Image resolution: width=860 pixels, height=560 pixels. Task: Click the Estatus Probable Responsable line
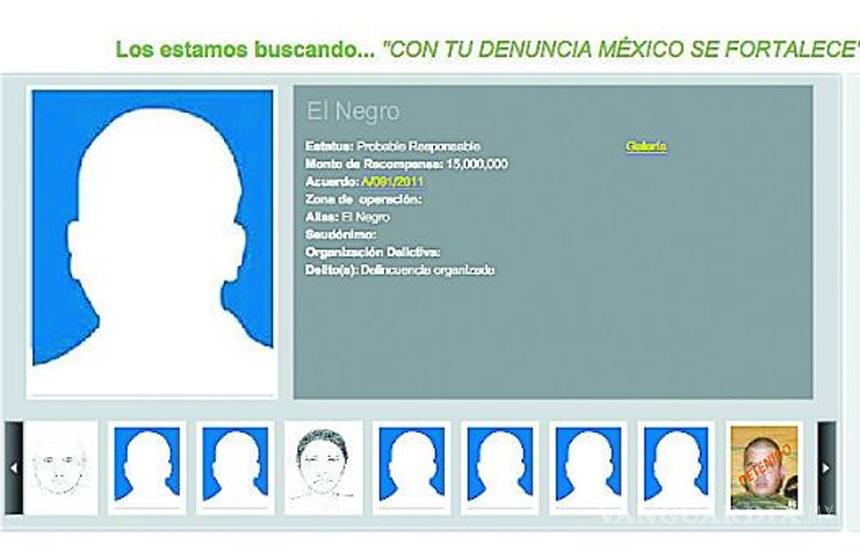[392, 147]
